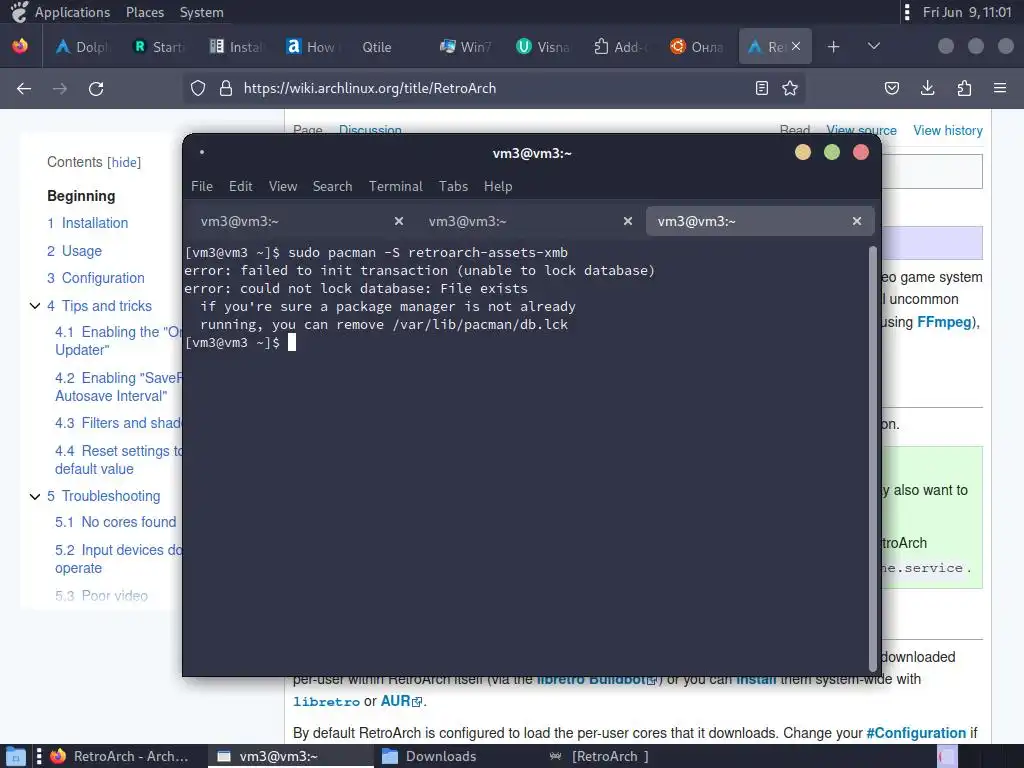This screenshot has width=1024, height=768.
Task: Open Tips and tricks contents link
Action: coord(99,306)
